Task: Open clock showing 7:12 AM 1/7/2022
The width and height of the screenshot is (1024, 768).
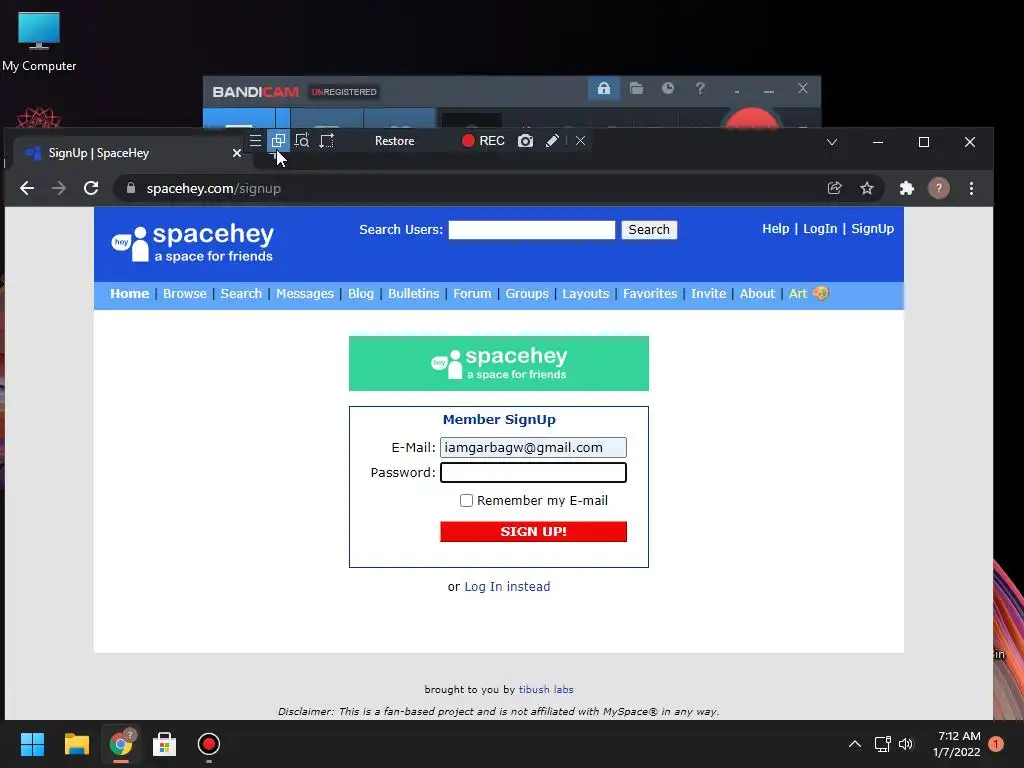Action: 957,744
